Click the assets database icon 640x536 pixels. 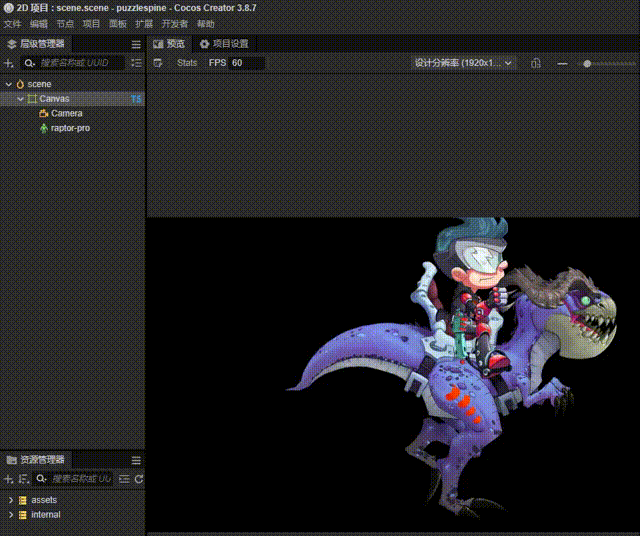click(x=23, y=500)
